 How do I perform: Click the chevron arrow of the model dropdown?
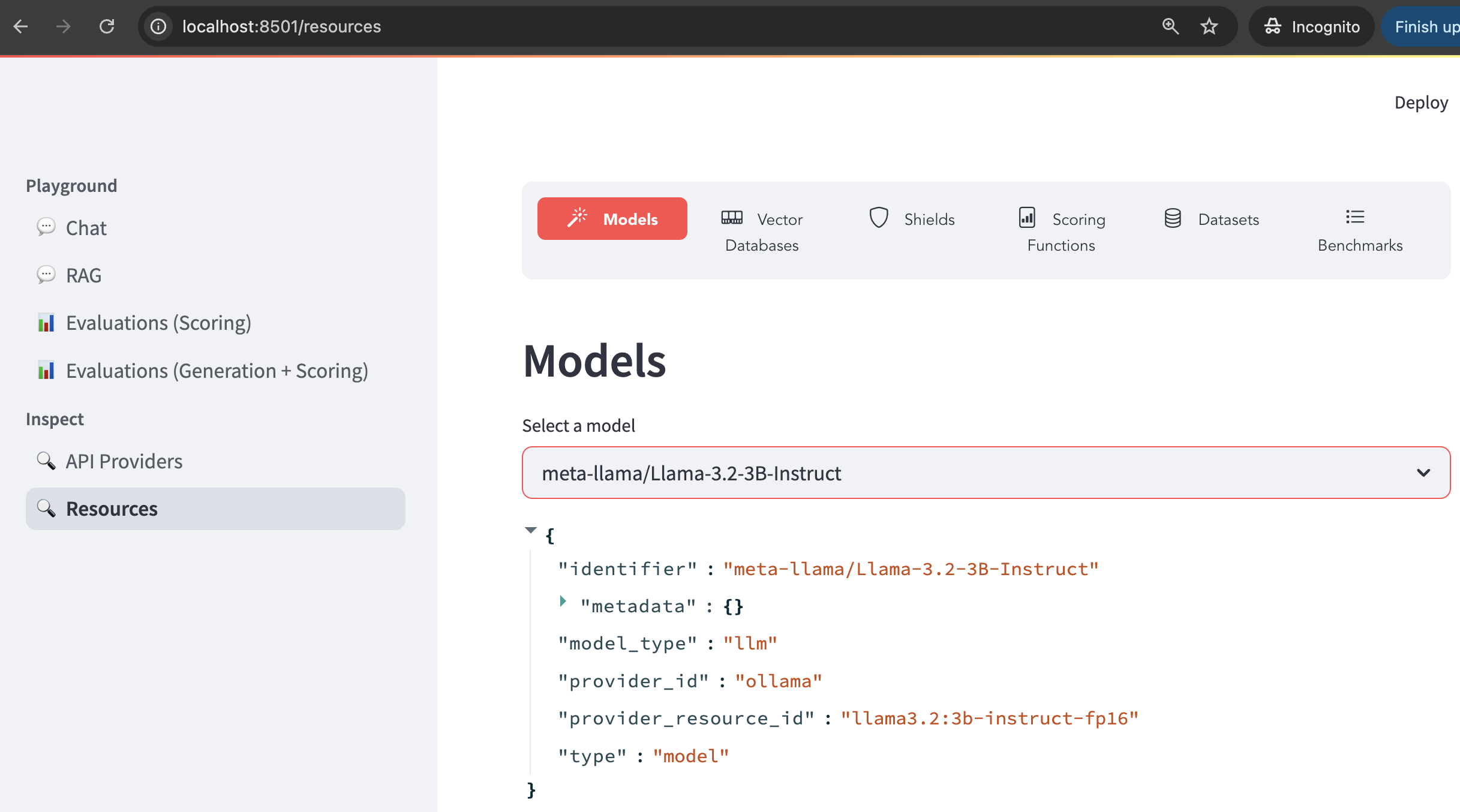[1423, 473]
